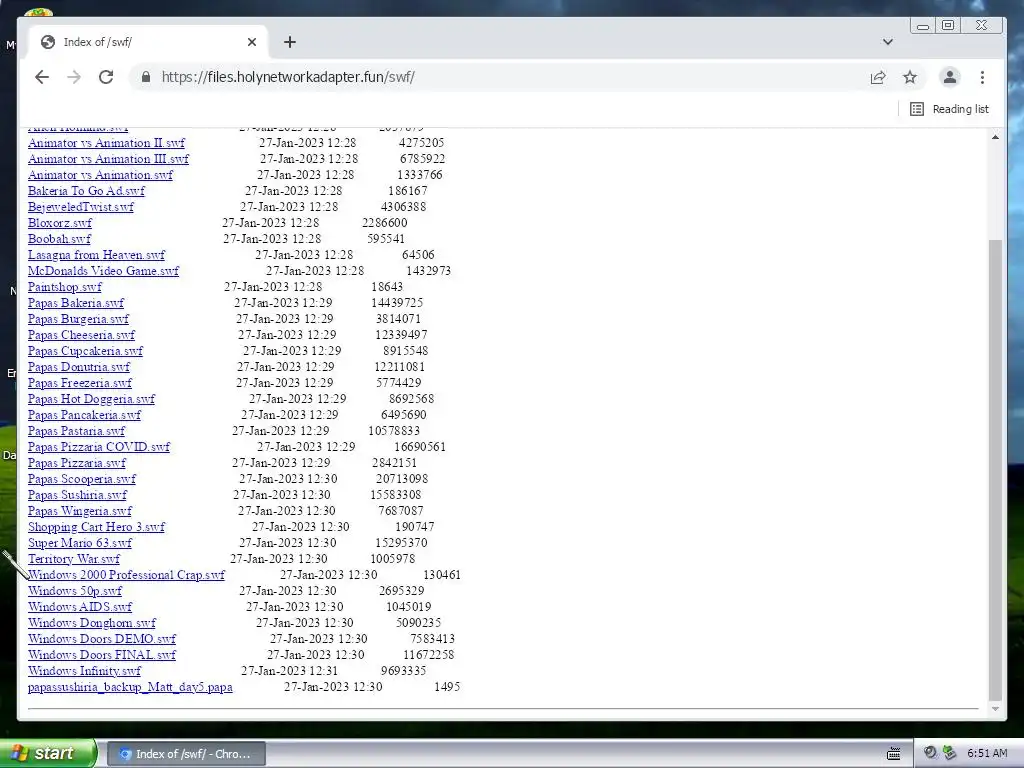Click the page scrollbar down arrow
The image size is (1024, 768).
(x=995, y=709)
